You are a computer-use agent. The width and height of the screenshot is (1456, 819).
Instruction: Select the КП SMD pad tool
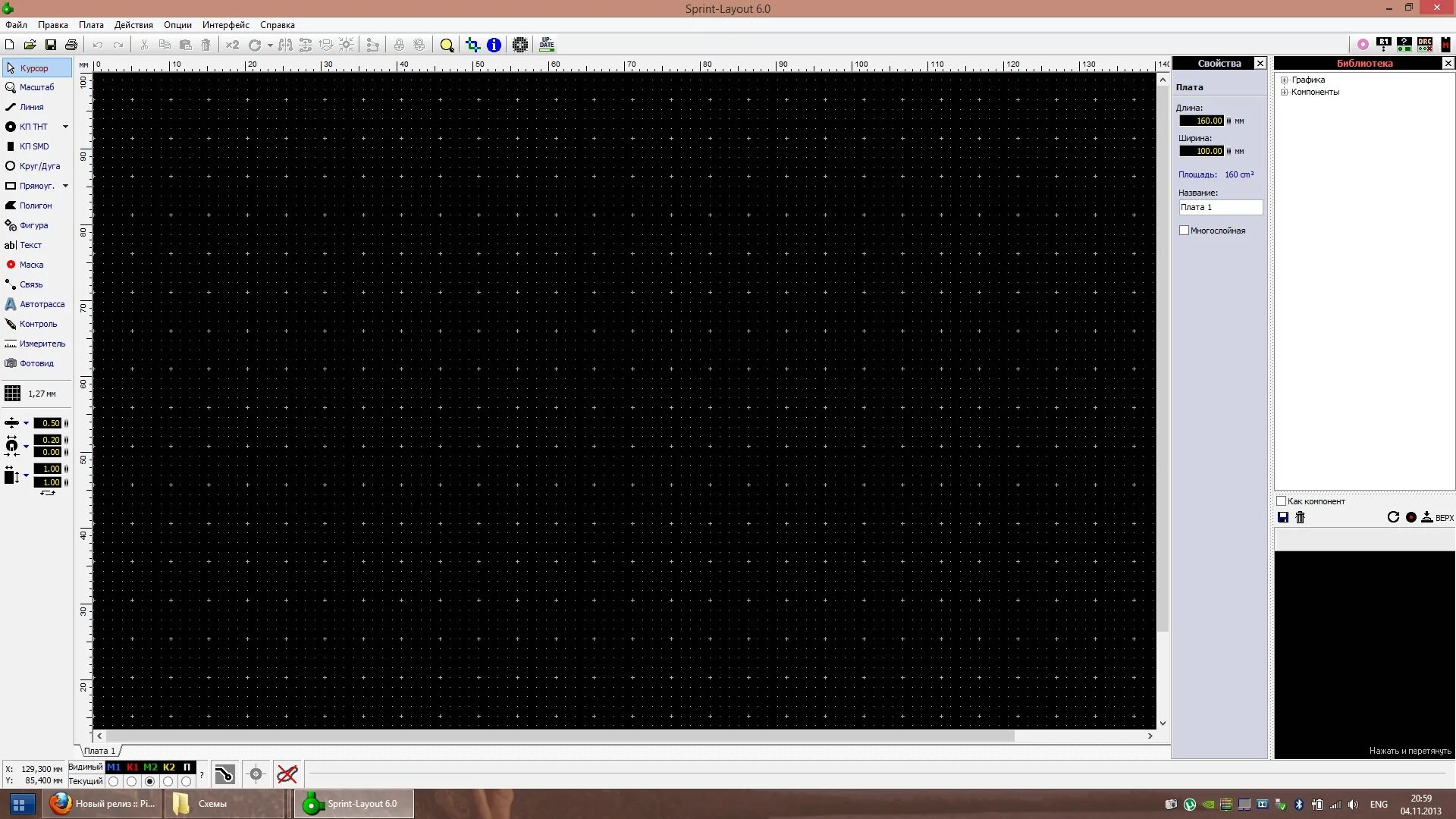click(x=33, y=146)
